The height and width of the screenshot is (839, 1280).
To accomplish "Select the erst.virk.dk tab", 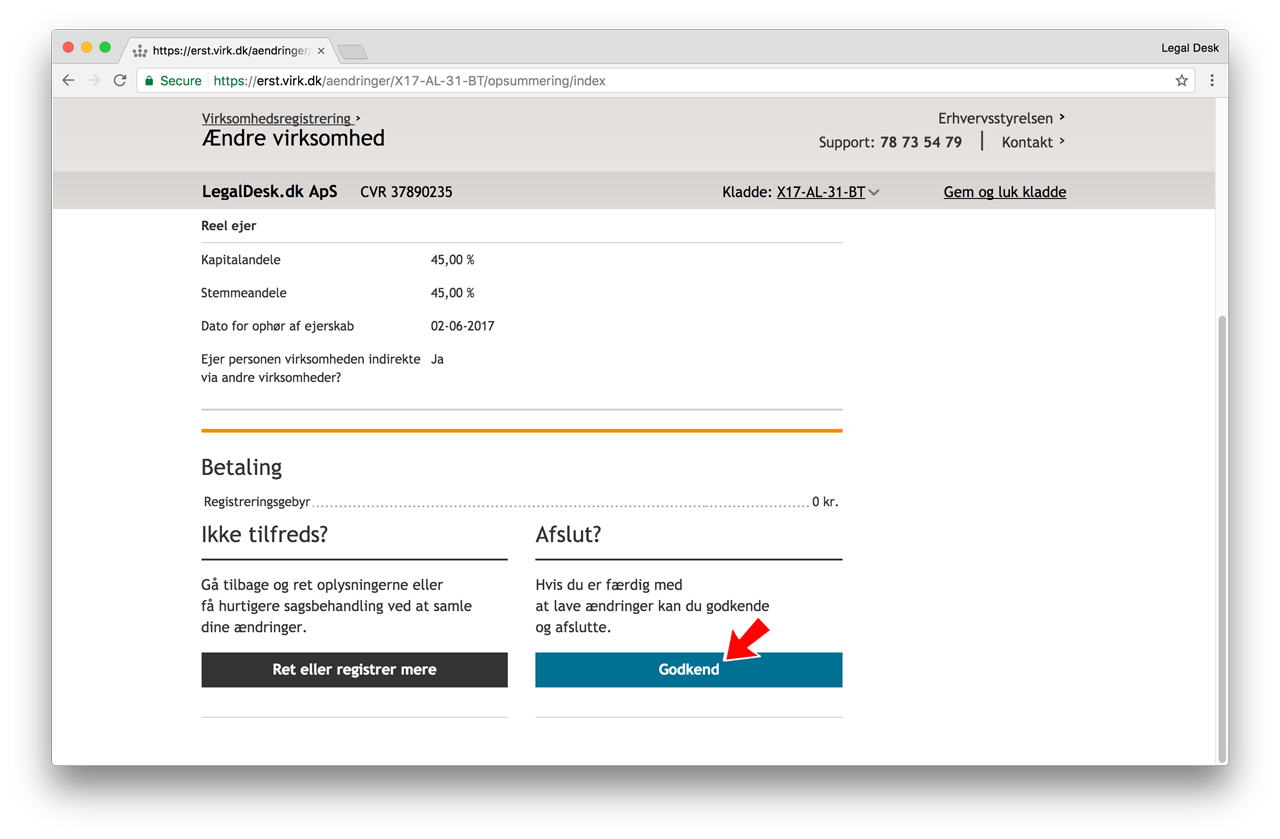I will click(230, 50).
